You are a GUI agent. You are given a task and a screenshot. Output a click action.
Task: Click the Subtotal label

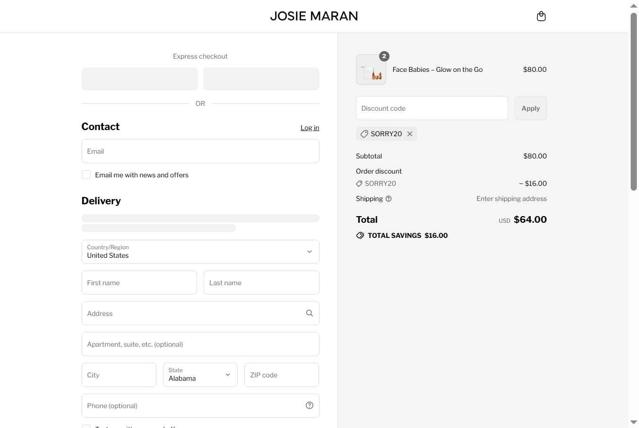369,156
